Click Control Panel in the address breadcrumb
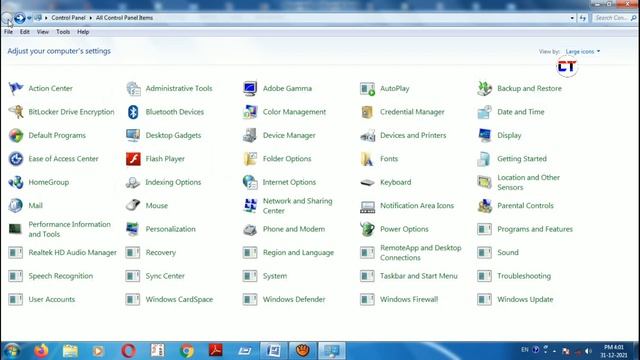This screenshot has height=360, width=640. [x=68, y=18]
